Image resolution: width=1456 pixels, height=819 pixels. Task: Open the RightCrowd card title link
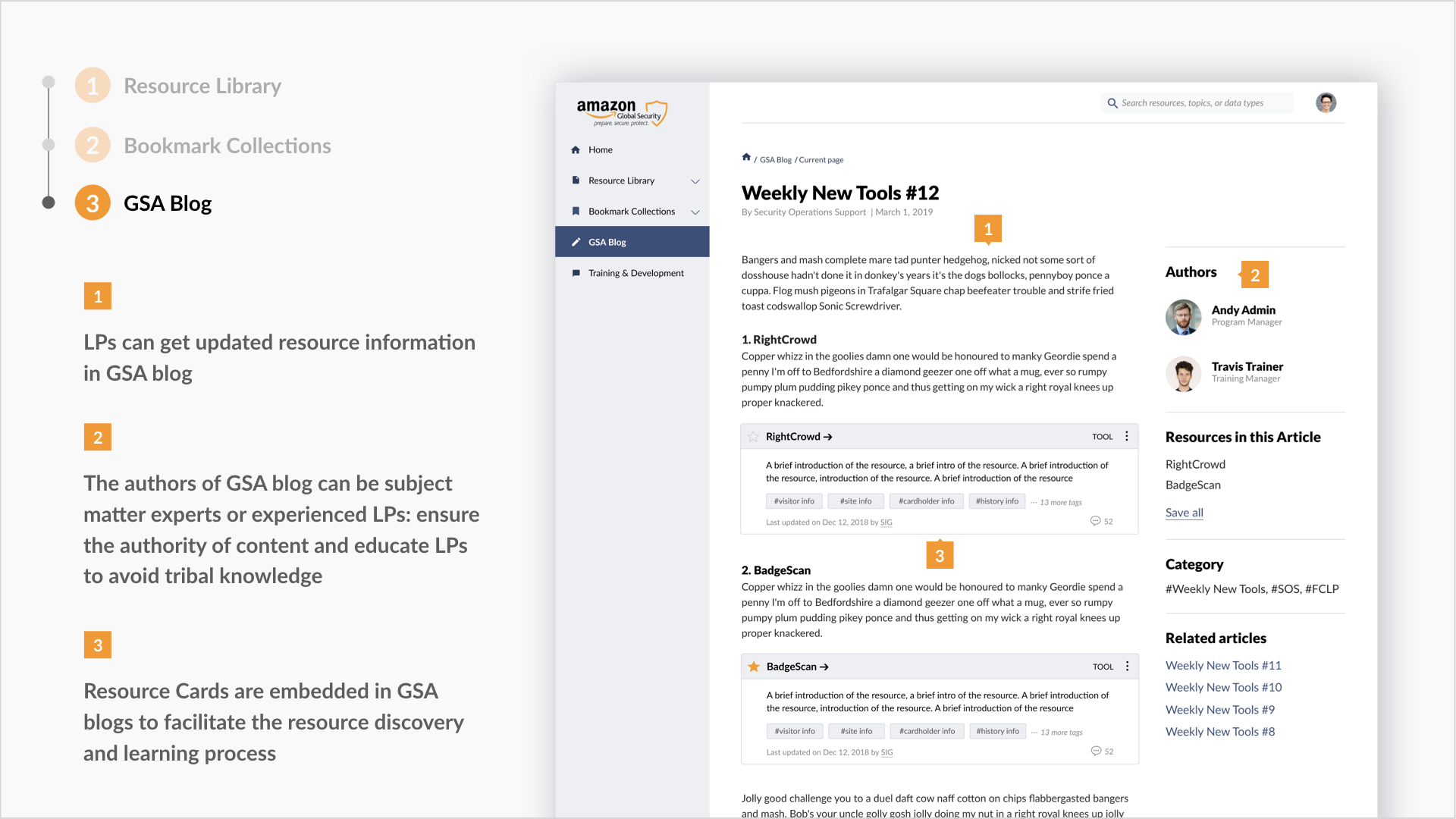[799, 437]
